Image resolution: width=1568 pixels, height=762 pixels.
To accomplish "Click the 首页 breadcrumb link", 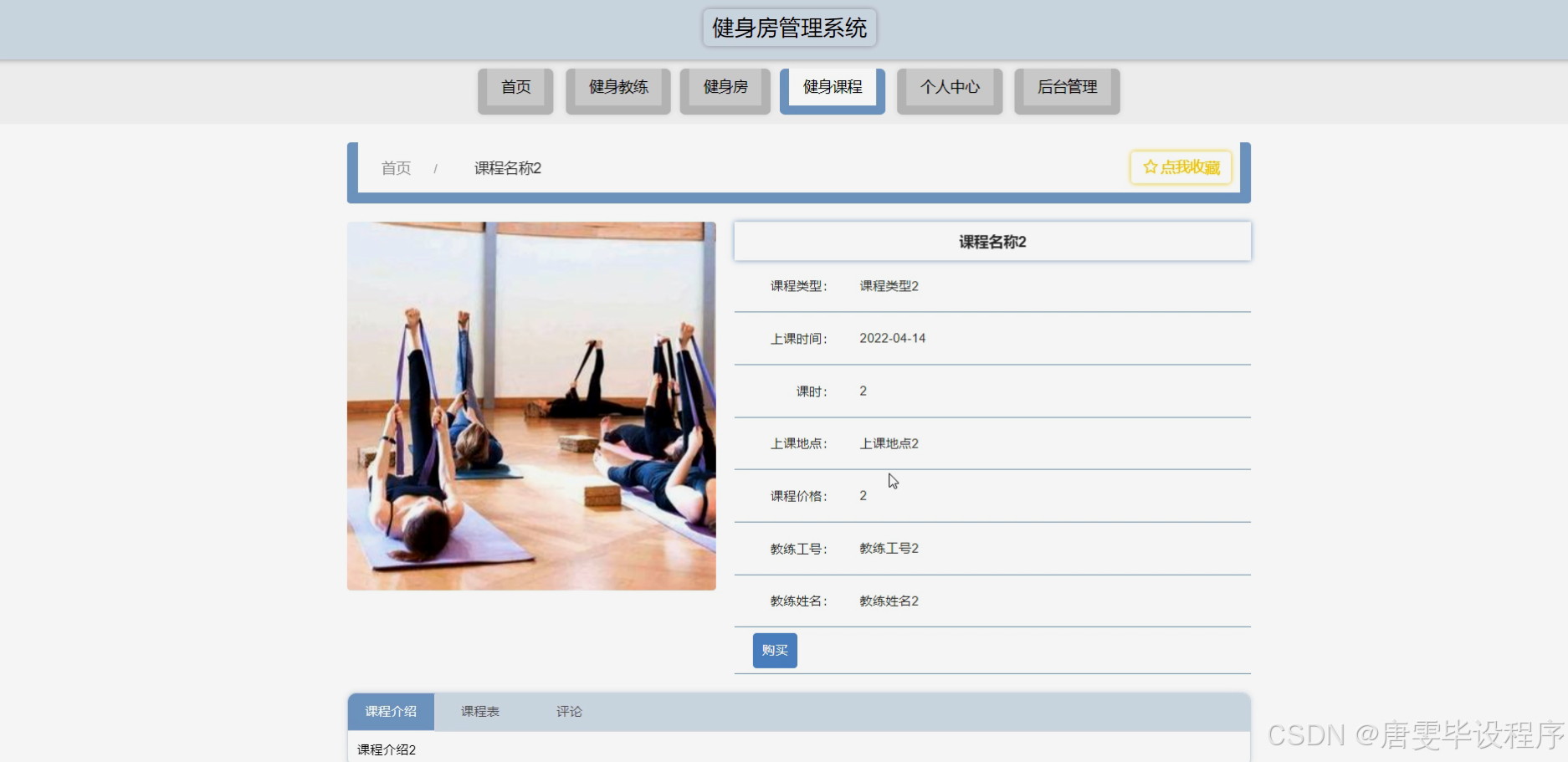I will (396, 168).
